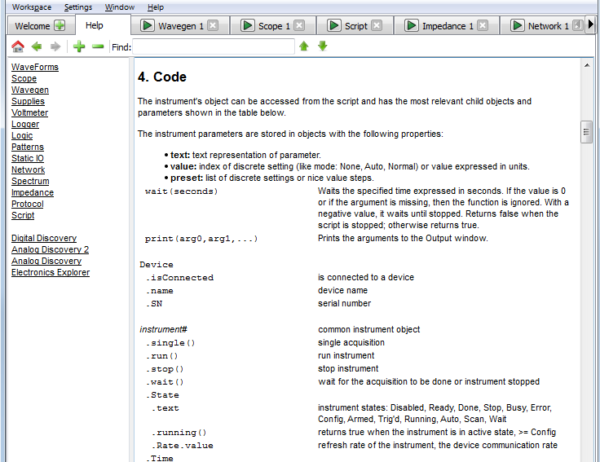Show more tabs with right arrow

[x=591, y=24]
